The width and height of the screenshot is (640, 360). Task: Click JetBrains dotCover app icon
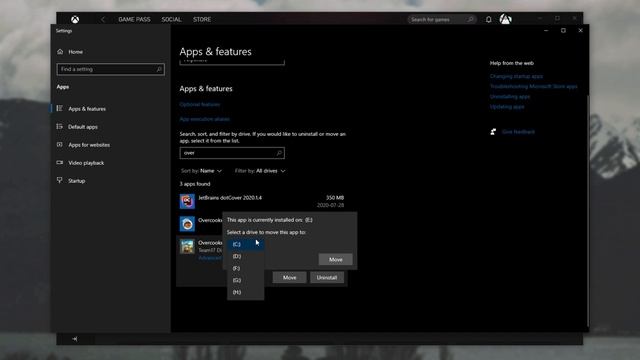tap(187, 201)
